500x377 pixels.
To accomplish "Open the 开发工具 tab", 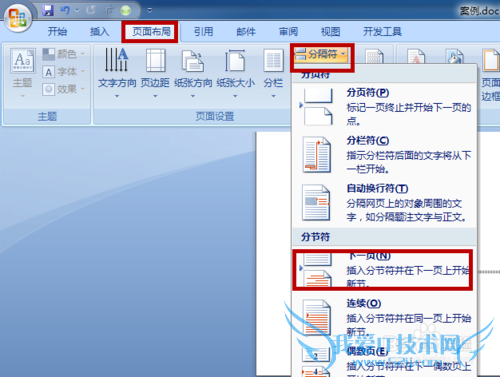I will 382,32.
